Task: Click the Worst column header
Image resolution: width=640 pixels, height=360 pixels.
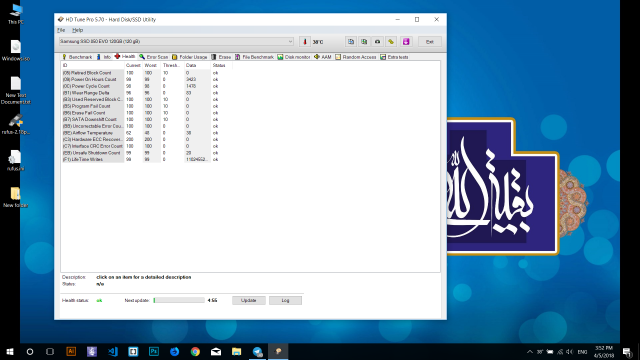Action: [x=151, y=65]
